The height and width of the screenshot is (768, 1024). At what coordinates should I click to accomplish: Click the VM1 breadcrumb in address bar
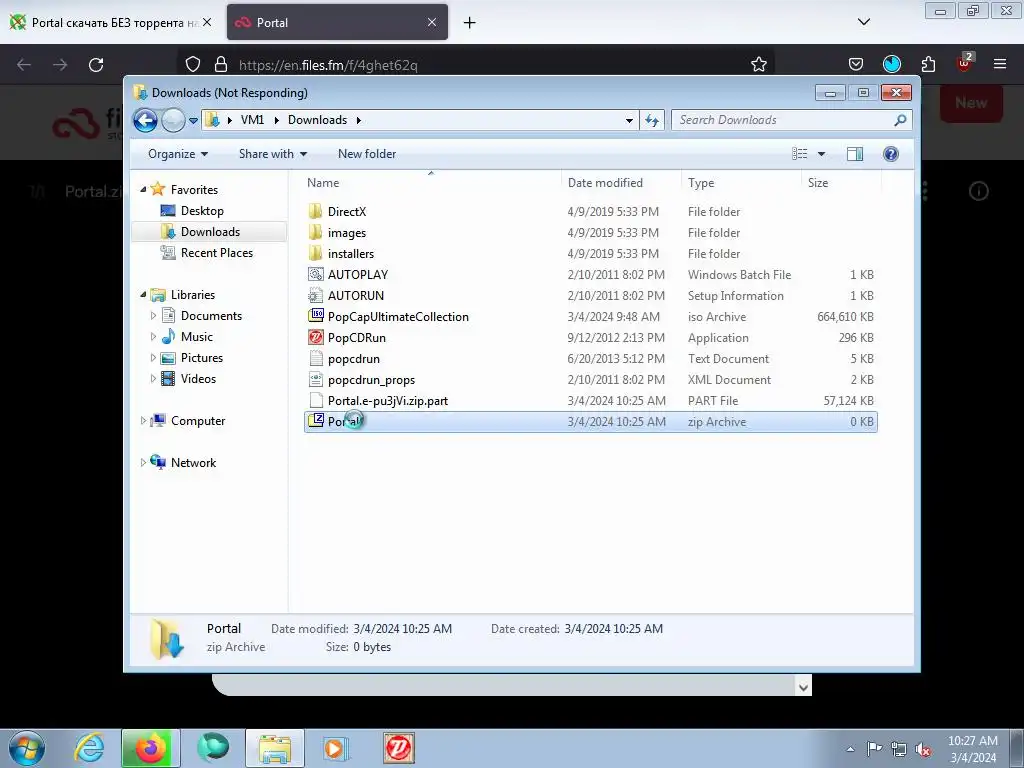[x=252, y=120]
